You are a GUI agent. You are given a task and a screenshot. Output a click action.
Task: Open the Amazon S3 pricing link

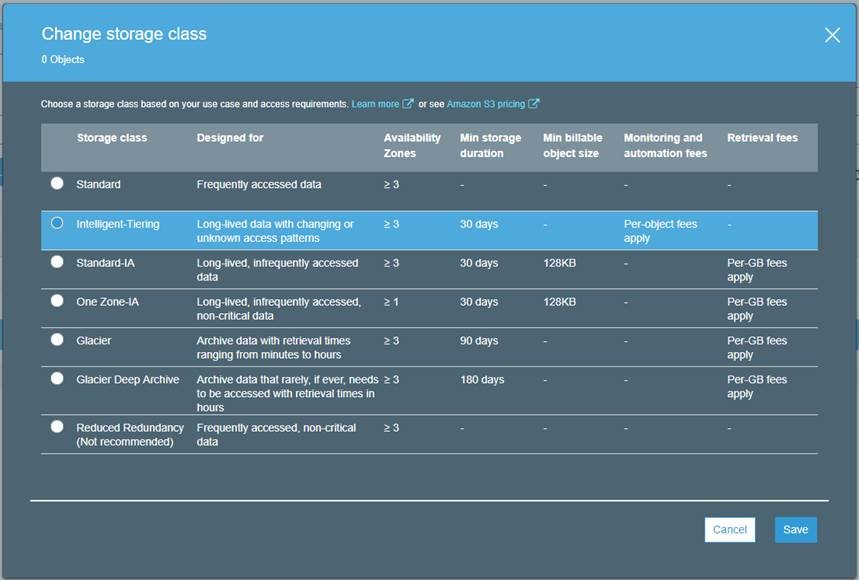click(x=485, y=104)
